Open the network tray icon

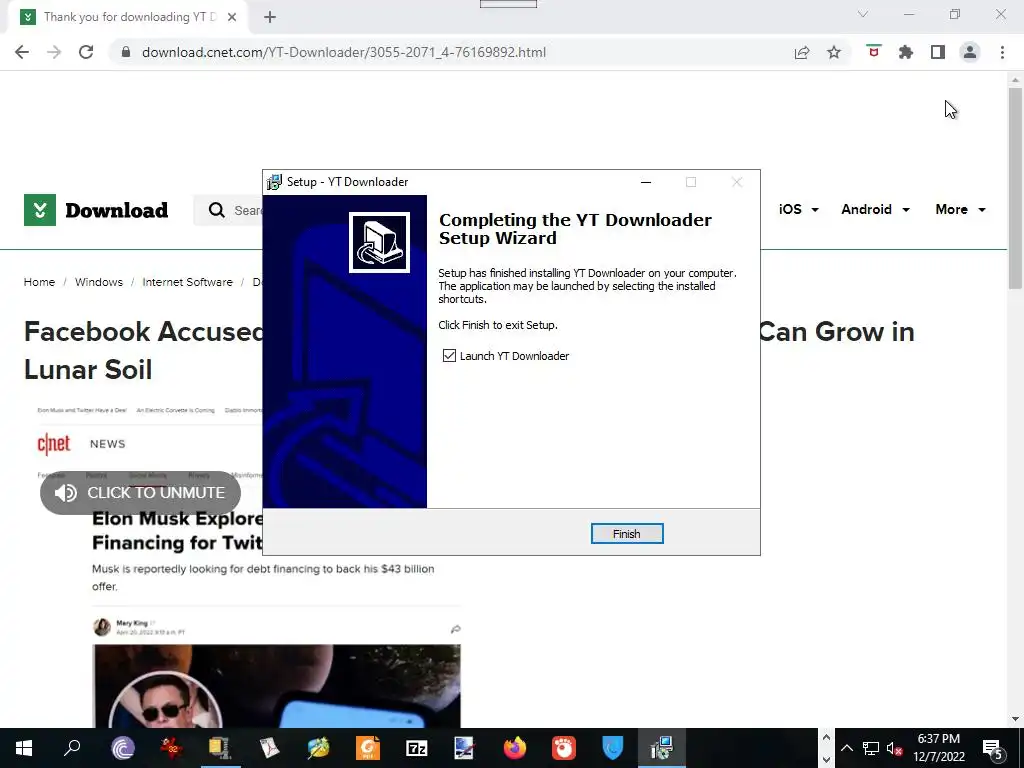pyautogui.click(x=871, y=748)
